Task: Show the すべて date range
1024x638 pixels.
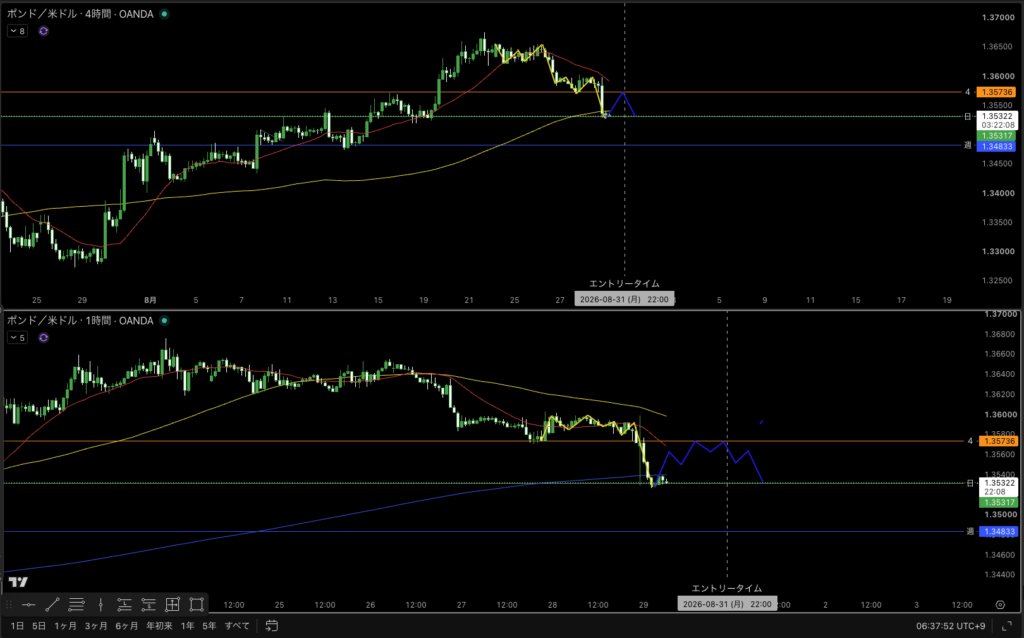Action: coord(237,626)
